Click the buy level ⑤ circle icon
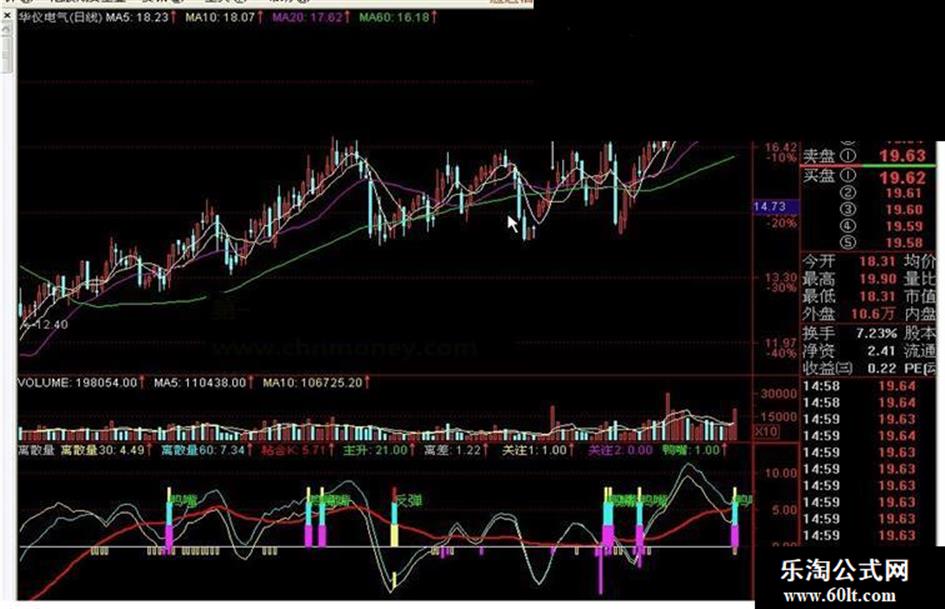 (849, 242)
